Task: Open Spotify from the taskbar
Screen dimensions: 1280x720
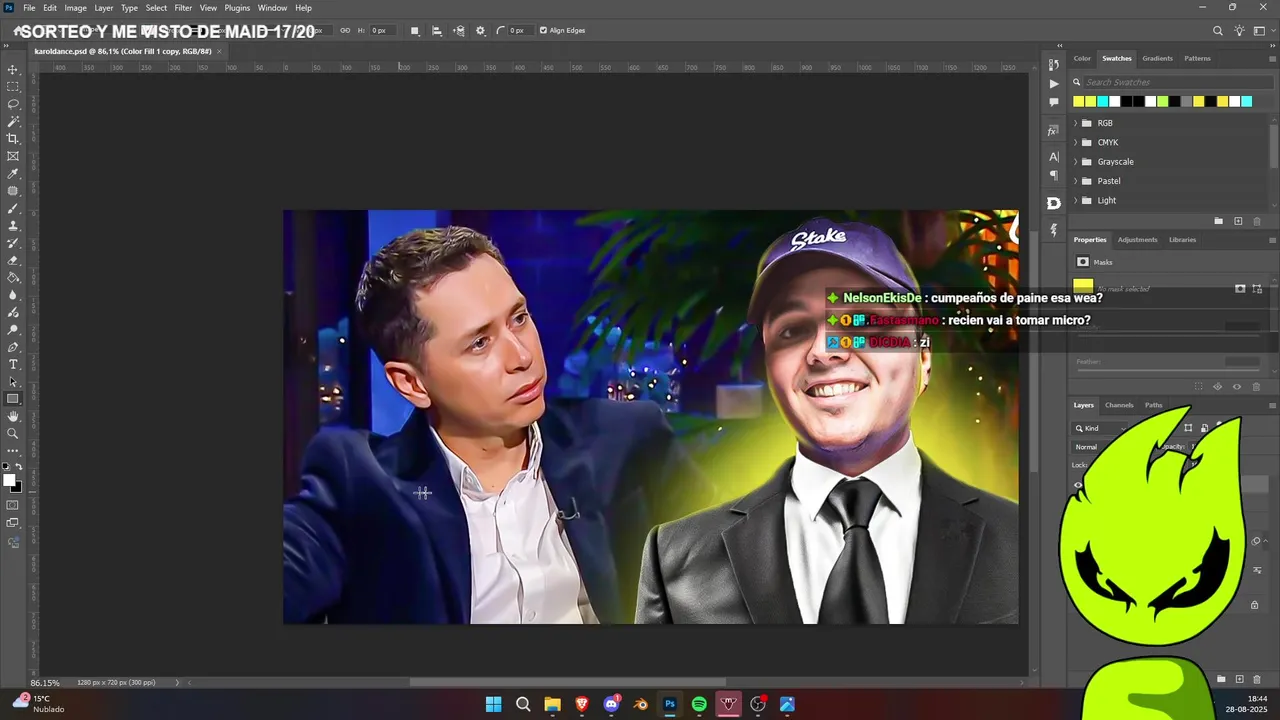Action: [x=699, y=704]
